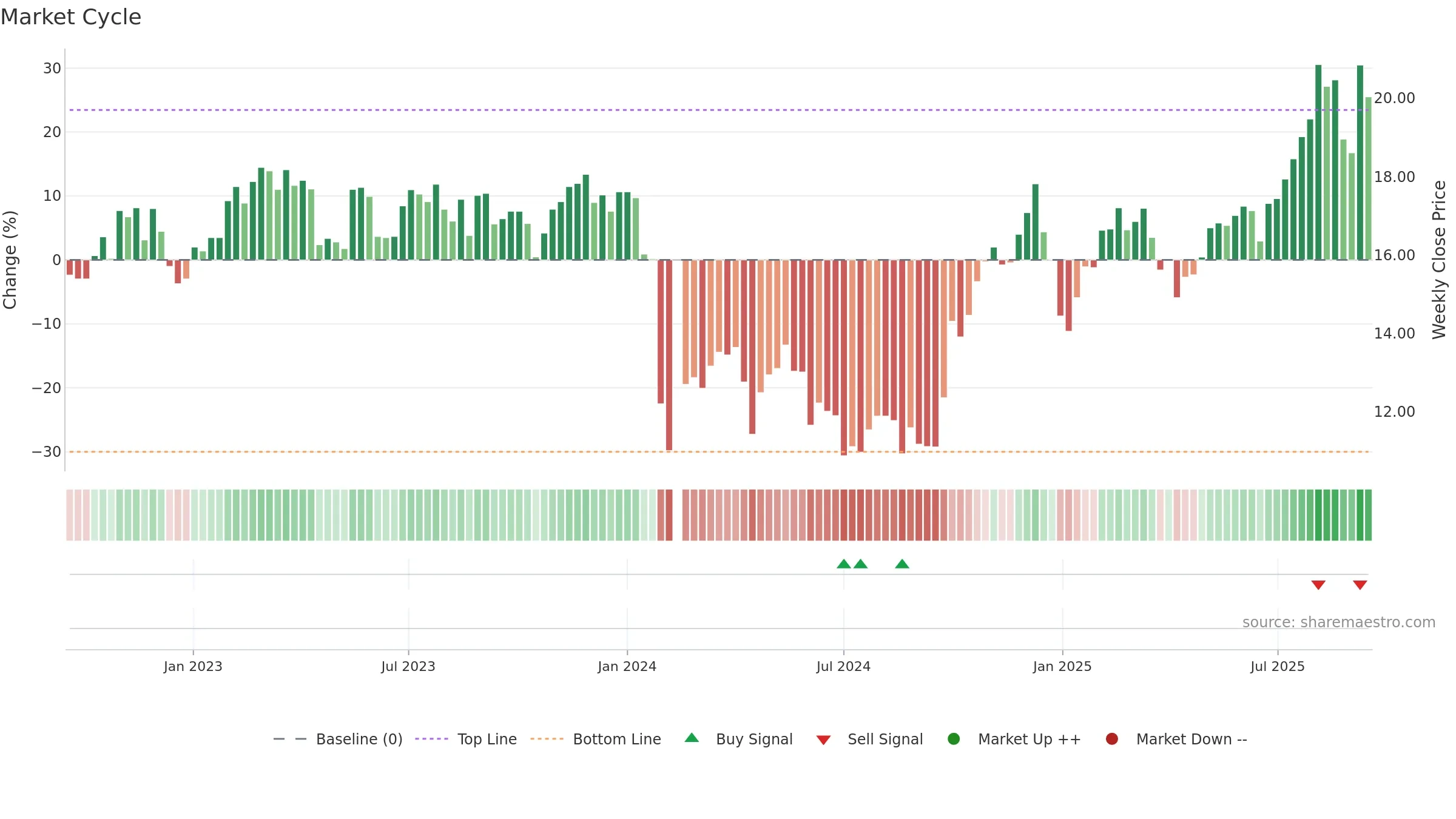1456x819 pixels.
Task: Click the Jul 2023 axis label
Action: 408,666
